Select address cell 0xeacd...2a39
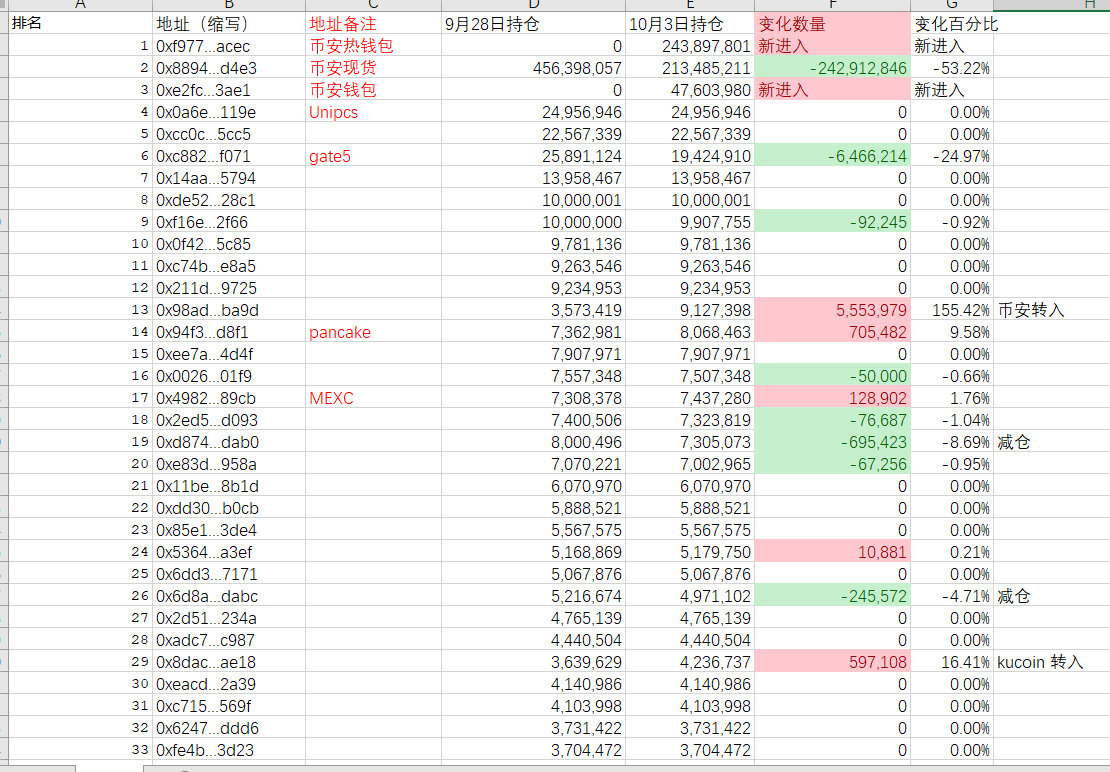This screenshot has height=772, width=1110. pyautogui.click(x=229, y=684)
